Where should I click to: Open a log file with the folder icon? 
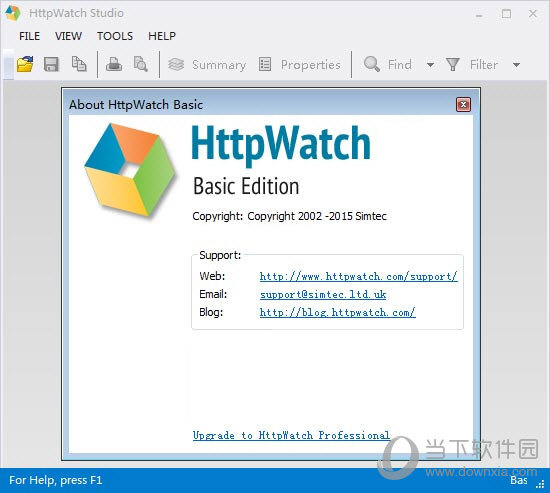pyautogui.click(x=25, y=64)
